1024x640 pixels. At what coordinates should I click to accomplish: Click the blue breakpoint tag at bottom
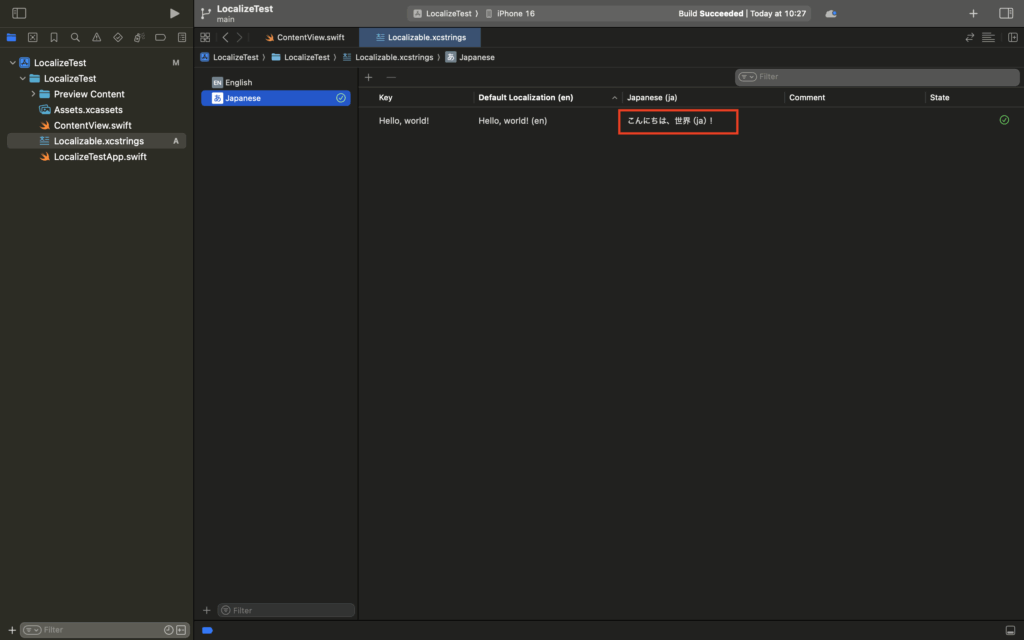point(207,630)
